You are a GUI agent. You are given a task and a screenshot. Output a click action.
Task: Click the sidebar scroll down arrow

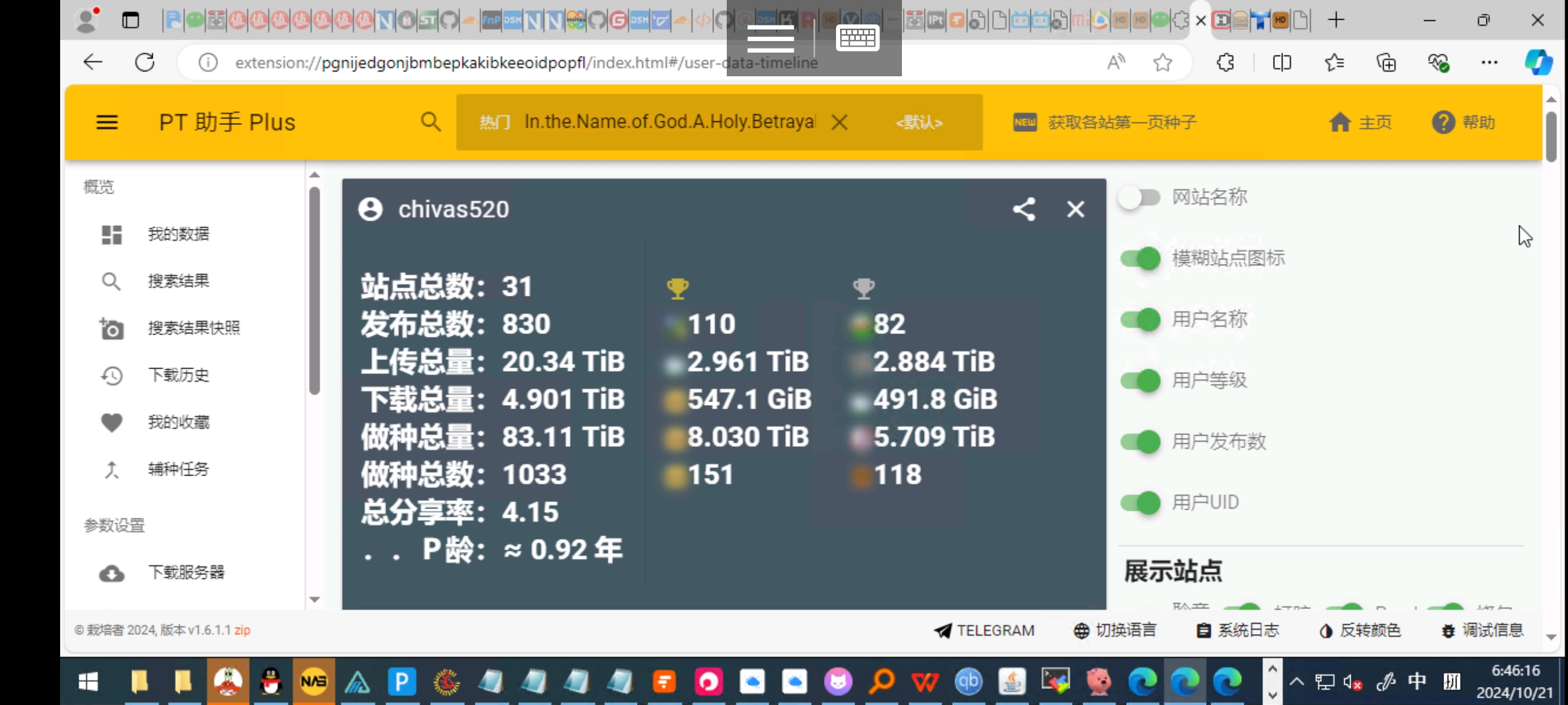tap(315, 600)
